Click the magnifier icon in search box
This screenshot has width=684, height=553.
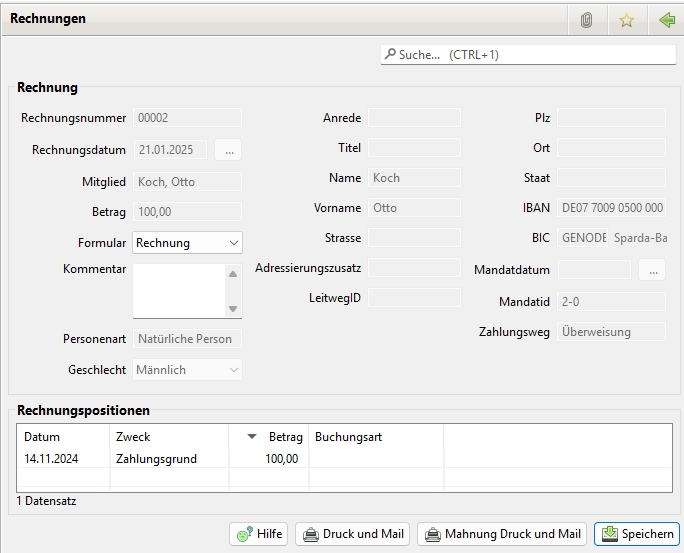click(x=390, y=55)
